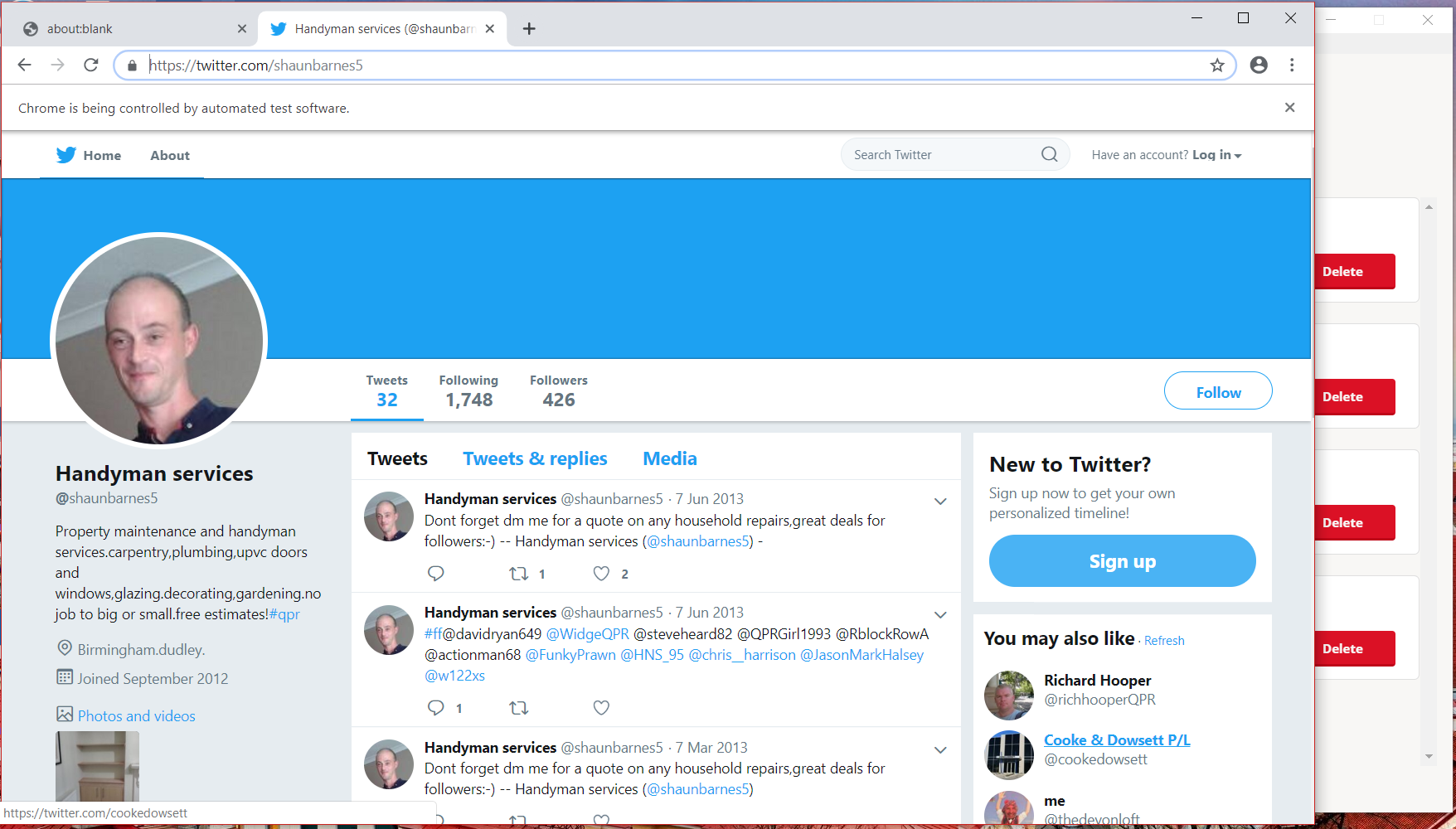Follow the Handyman services account
This screenshot has width=1456, height=829.
(x=1218, y=391)
